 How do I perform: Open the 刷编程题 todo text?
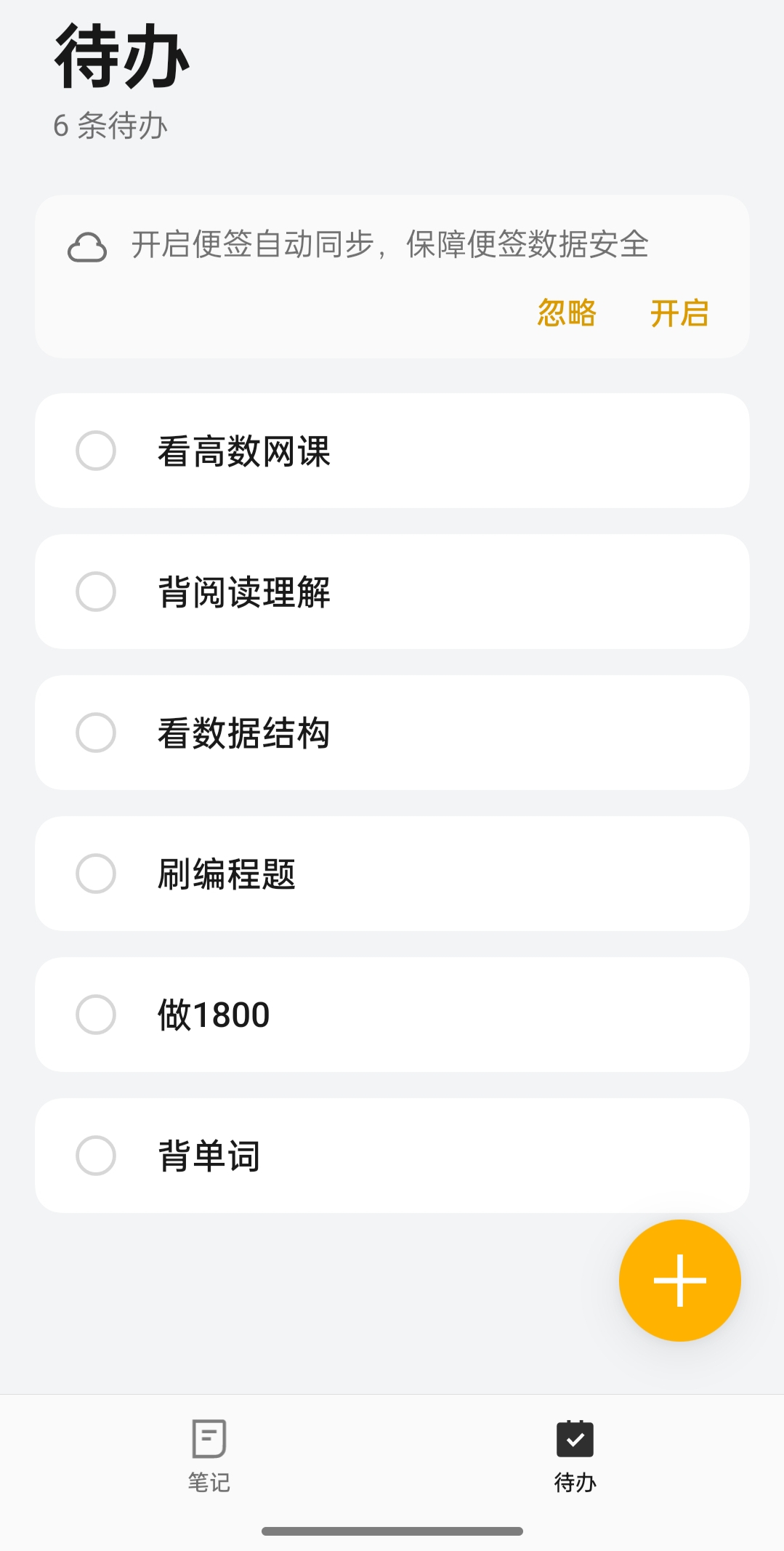pyautogui.click(x=227, y=874)
